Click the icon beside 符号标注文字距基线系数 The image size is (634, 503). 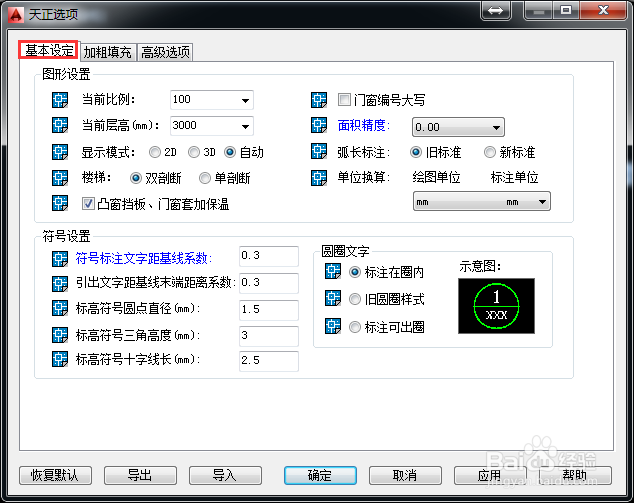[60, 259]
